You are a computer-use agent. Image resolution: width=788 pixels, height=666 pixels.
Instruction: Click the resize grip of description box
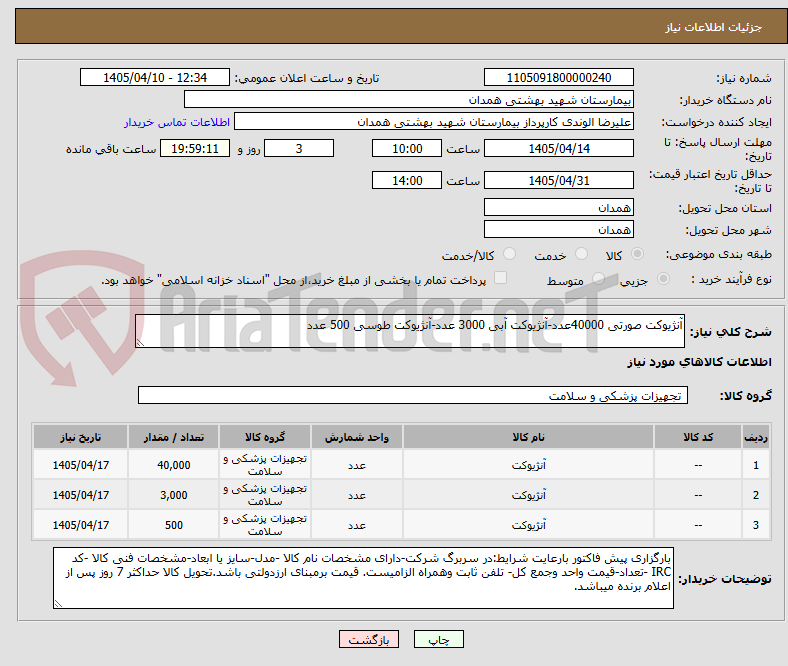coord(140,343)
